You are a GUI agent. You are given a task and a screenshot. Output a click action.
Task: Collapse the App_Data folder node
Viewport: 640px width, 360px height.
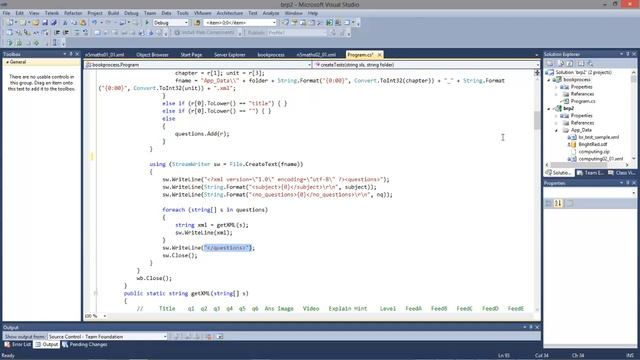click(556, 130)
